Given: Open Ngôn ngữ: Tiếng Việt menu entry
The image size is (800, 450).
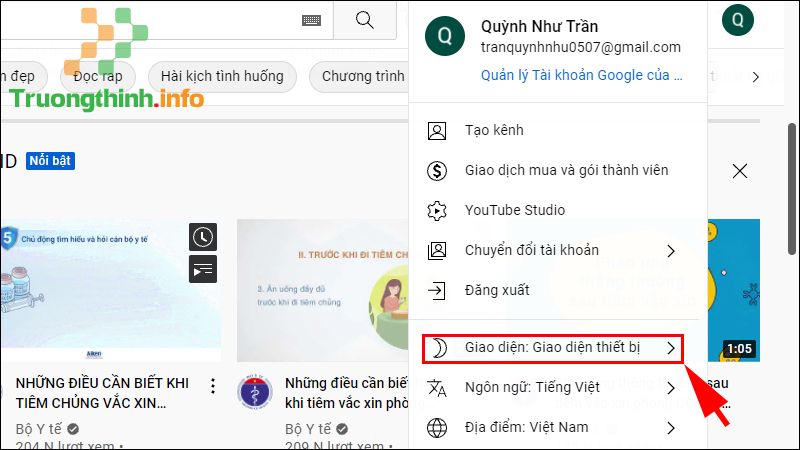Looking at the screenshot, I should 558,388.
